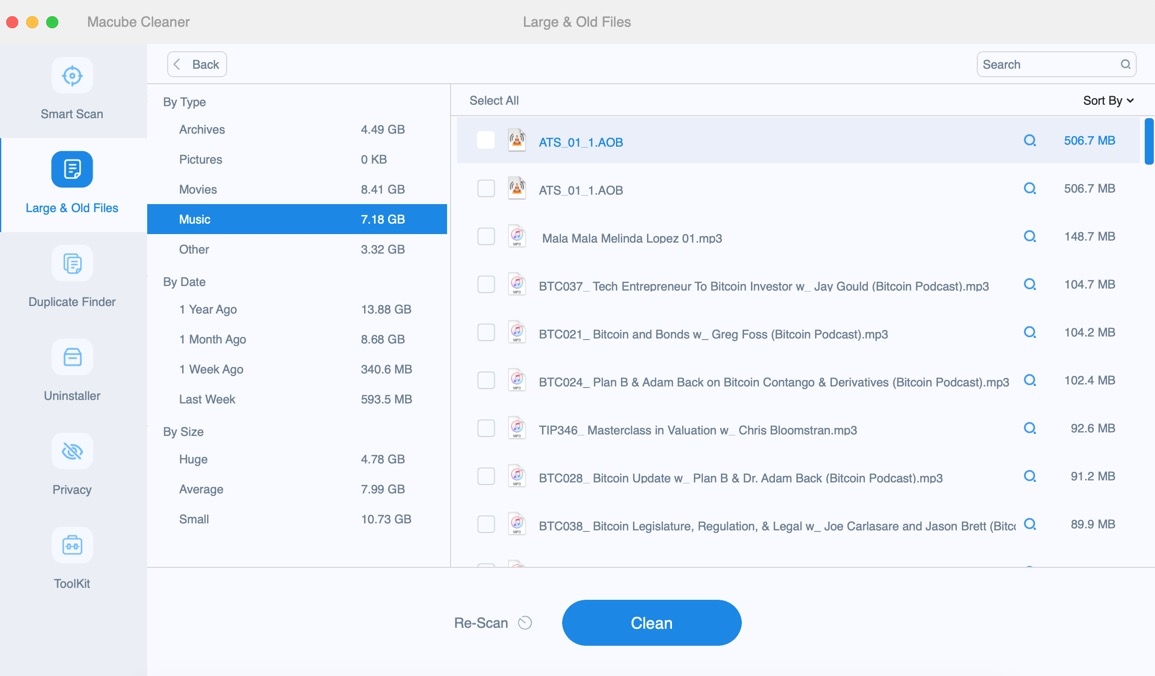The height and width of the screenshot is (676, 1155).
Task: Click the mp3 file icon of TIP346 row
Action: pyautogui.click(x=517, y=428)
